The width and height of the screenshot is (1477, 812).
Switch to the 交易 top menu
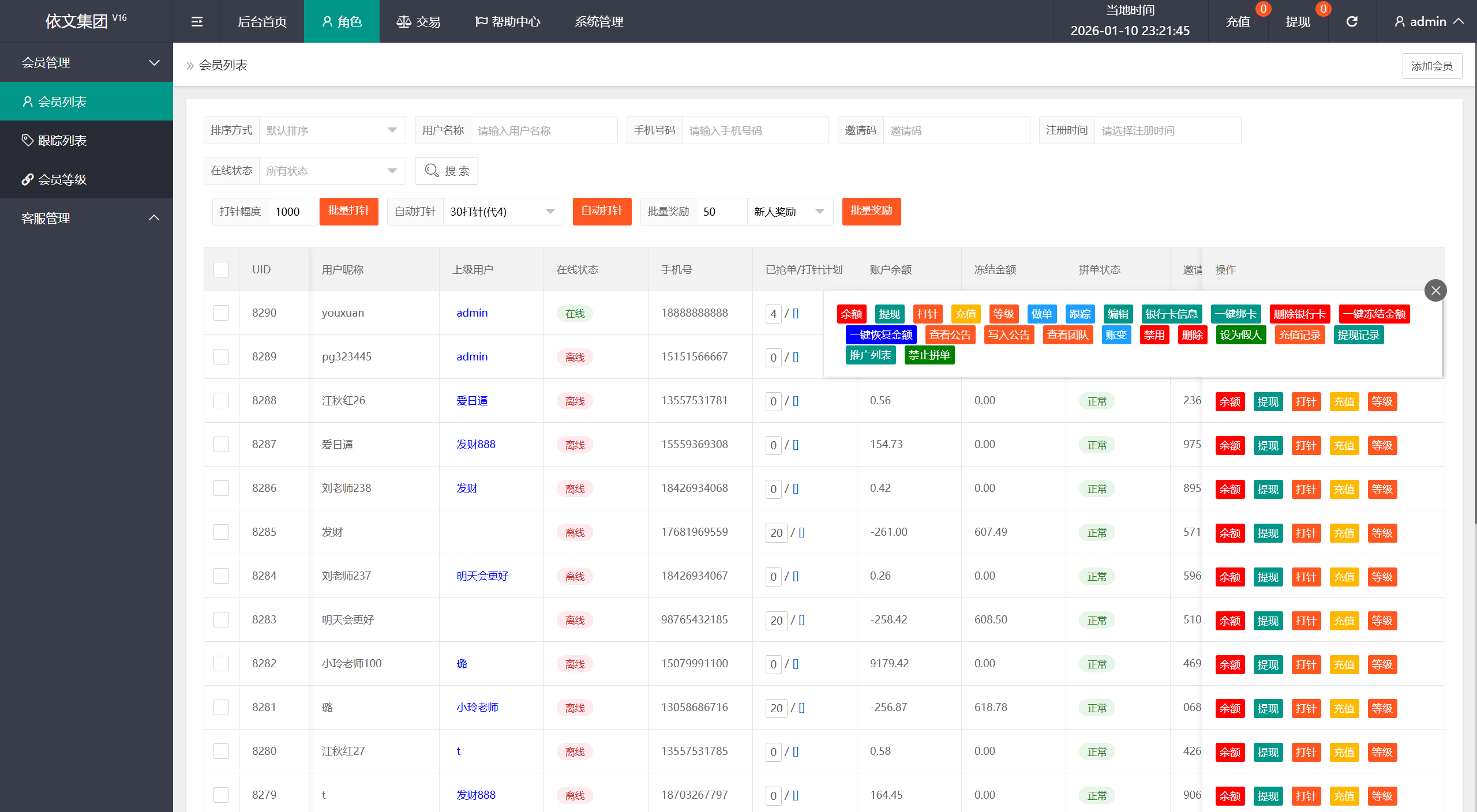click(x=418, y=21)
